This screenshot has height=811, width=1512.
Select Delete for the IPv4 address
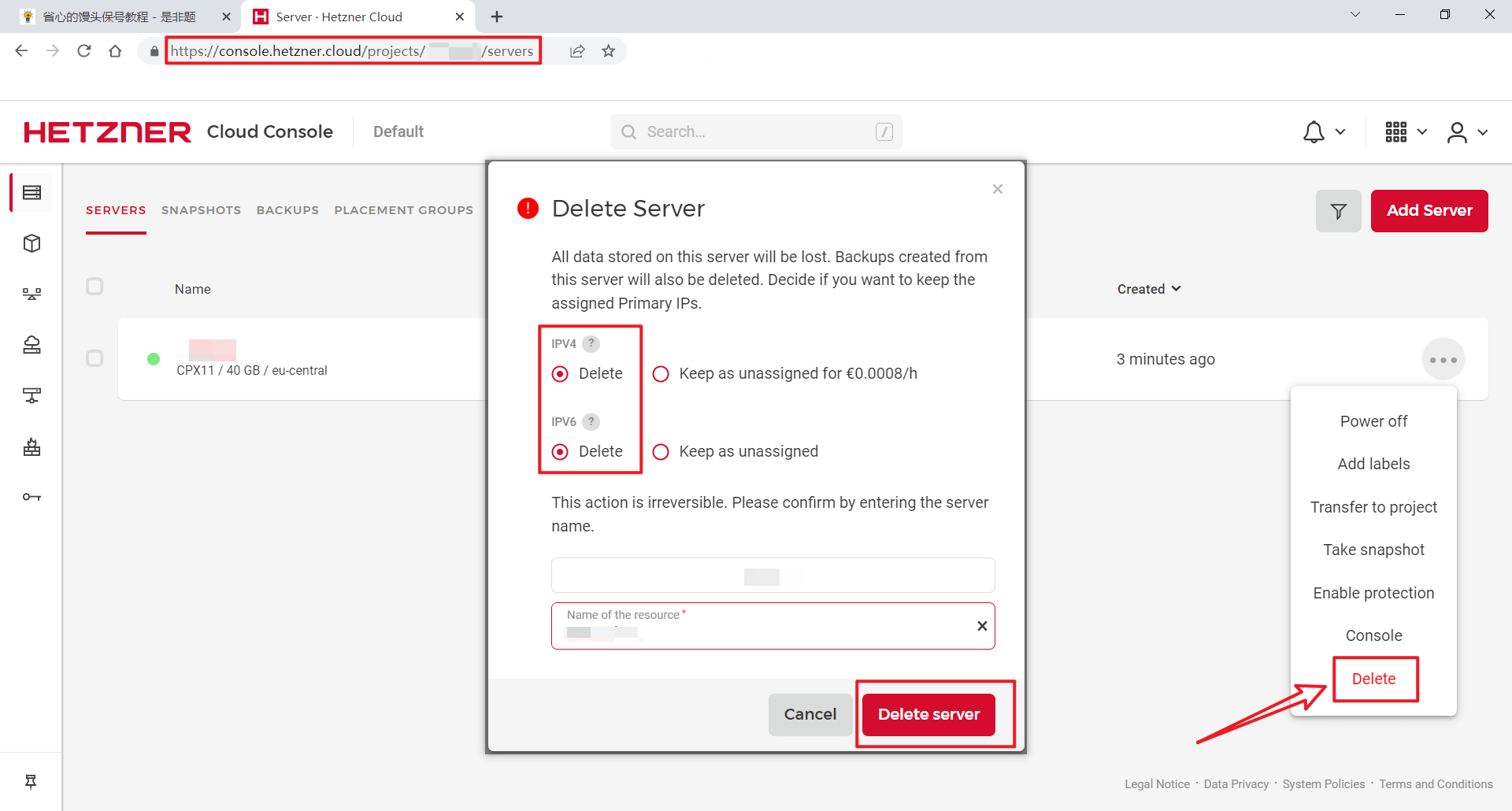[x=560, y=374]
